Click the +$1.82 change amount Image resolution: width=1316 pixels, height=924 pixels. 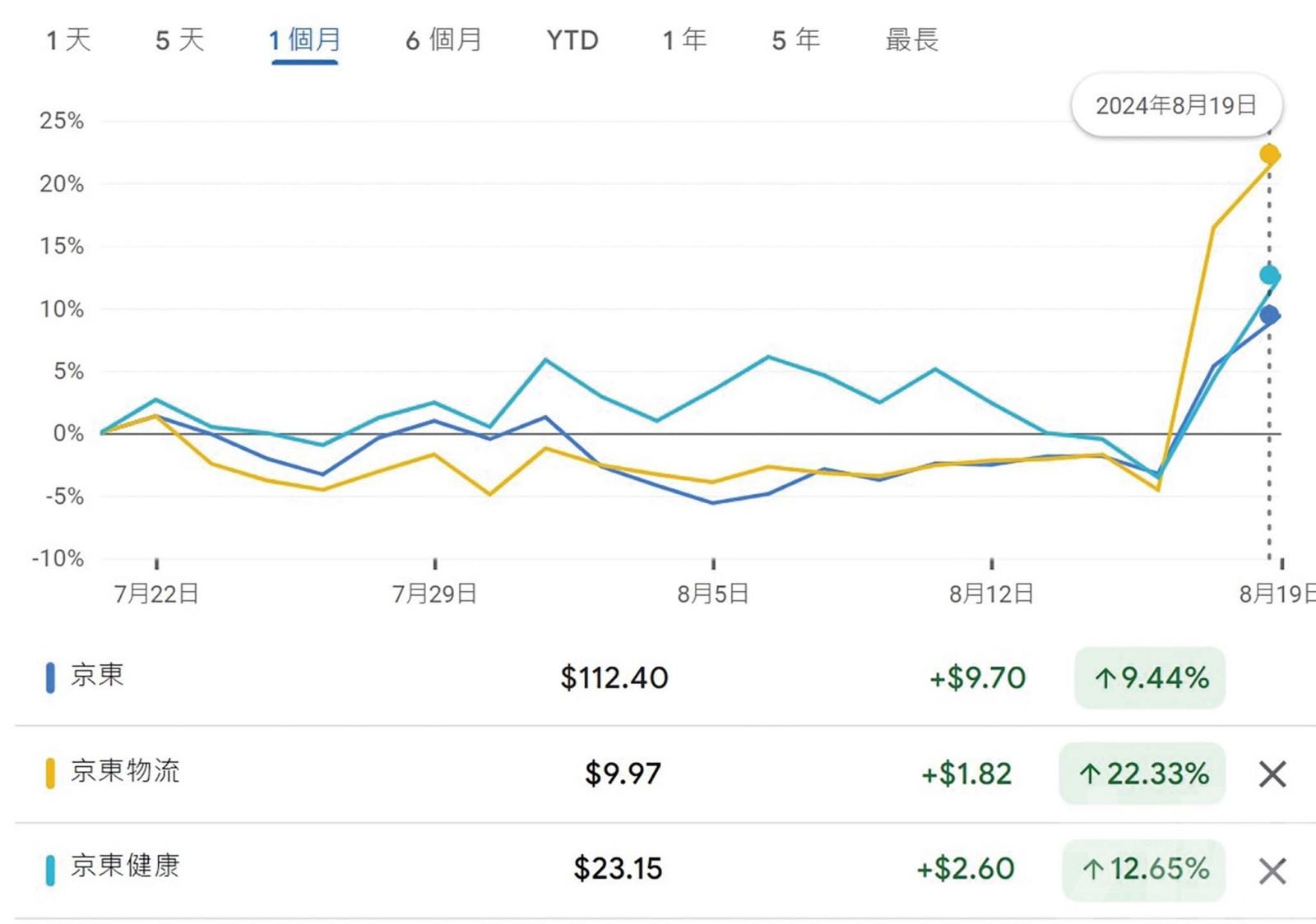[966, 774]
